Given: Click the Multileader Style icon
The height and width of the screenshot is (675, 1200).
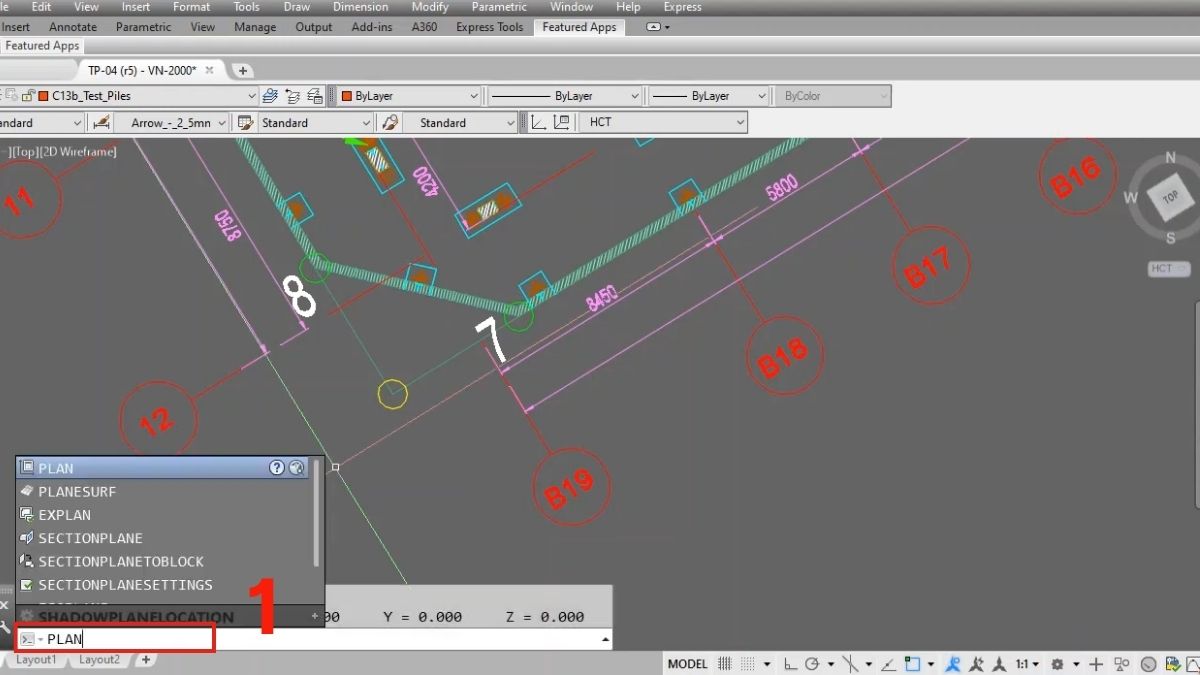Looking at the screenshot, I should click(x=390, y=123).
